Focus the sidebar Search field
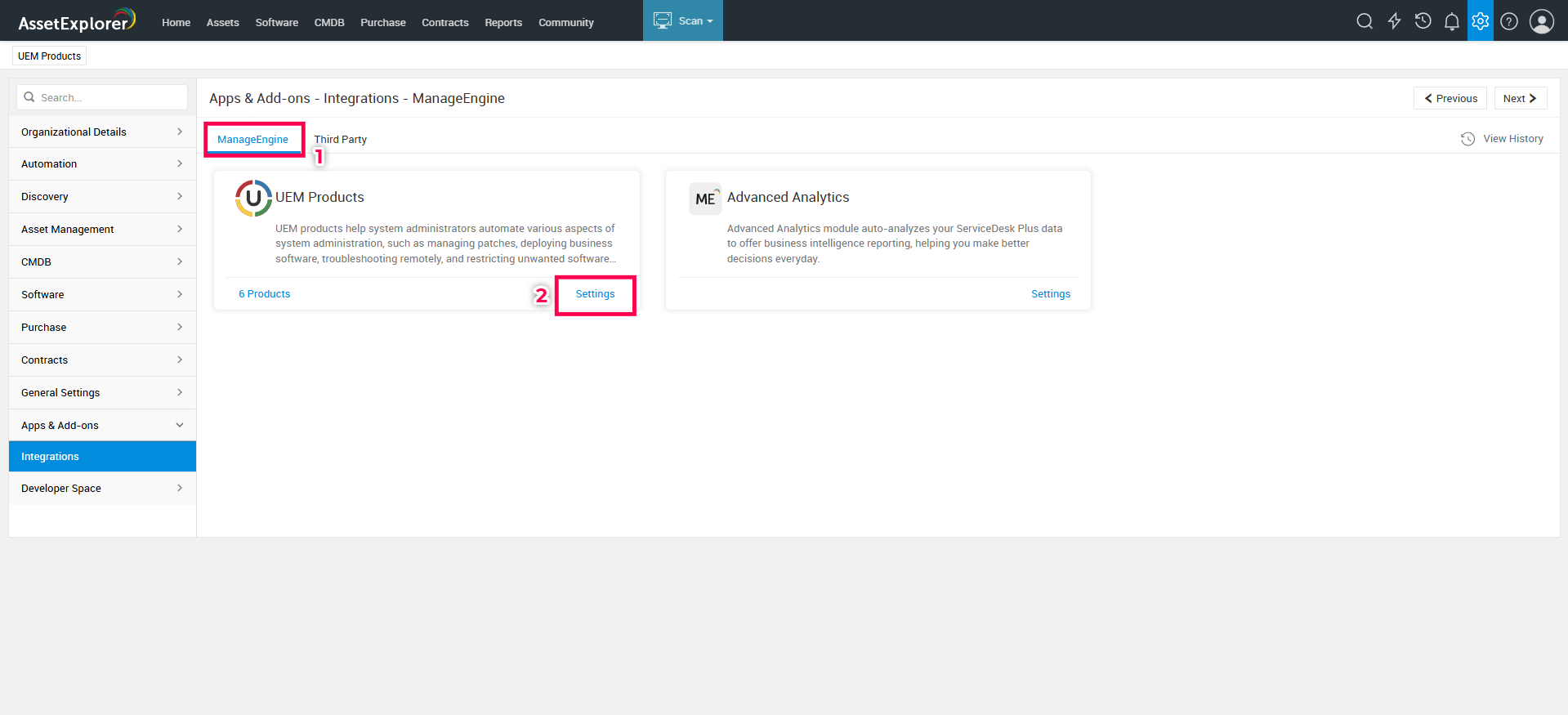 102,97
